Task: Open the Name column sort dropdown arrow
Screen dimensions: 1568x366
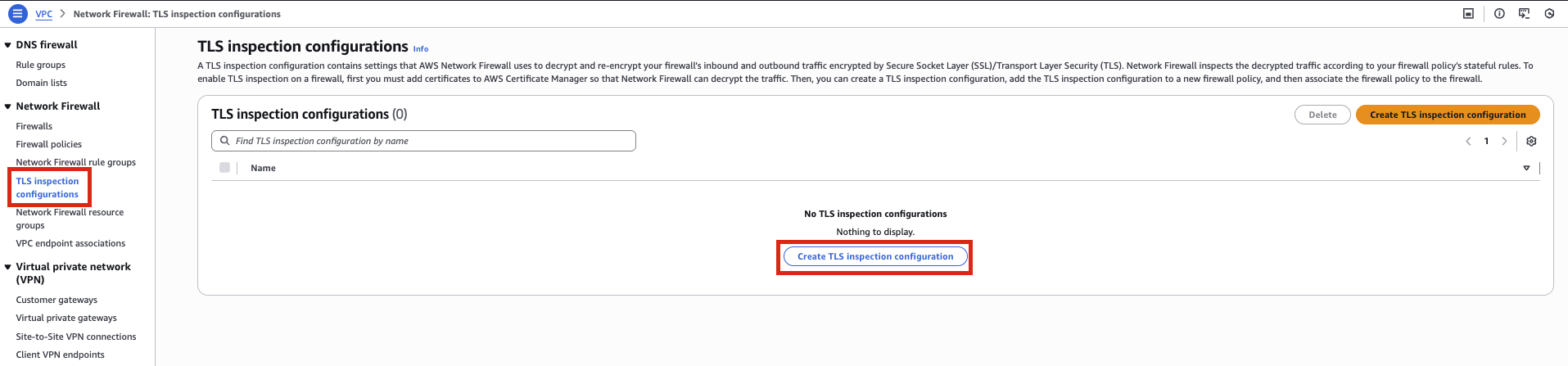Action: pos(1526,168)
